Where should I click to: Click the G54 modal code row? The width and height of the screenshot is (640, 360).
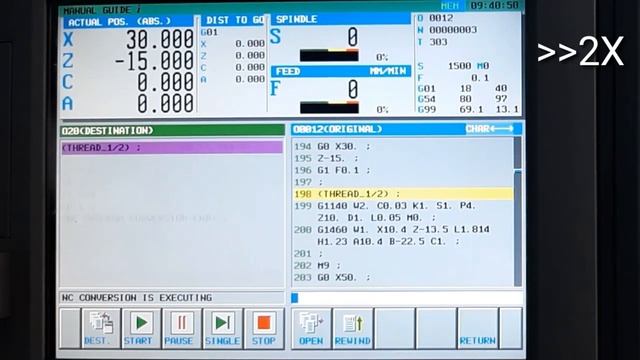click(463, 99)
